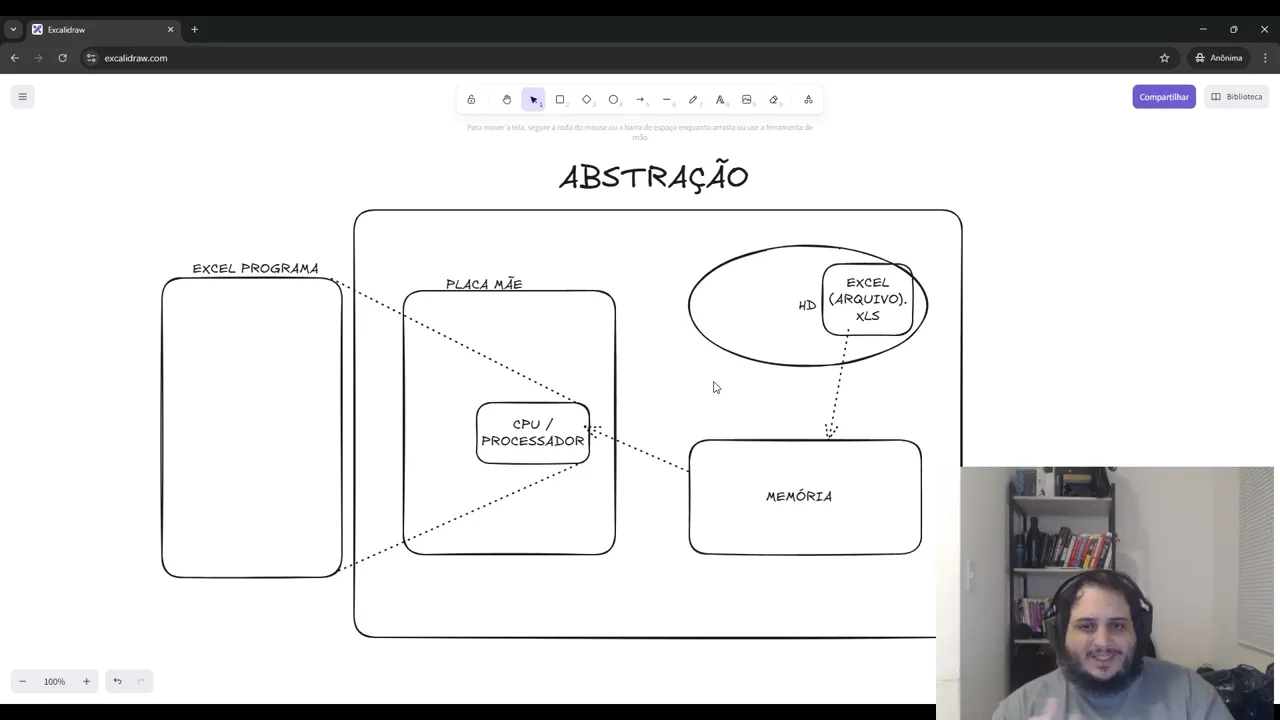This screenshot has height=720, width=1280.
Task: Undo the last action
Action: pyautogui.click(x=117, y=682)
